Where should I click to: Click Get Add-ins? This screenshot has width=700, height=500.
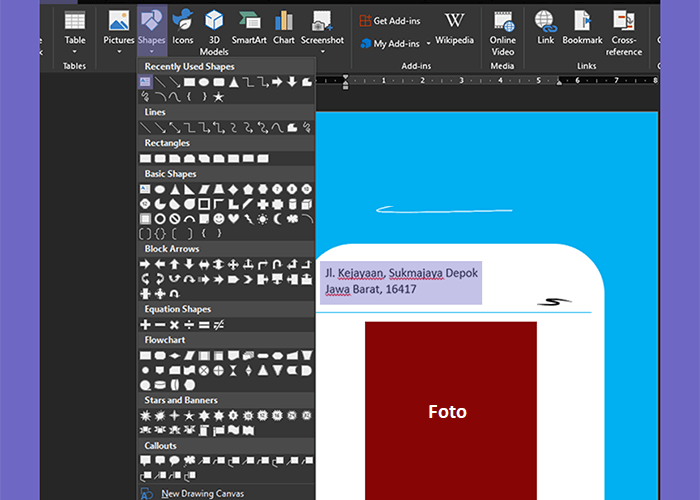(390, 21)
